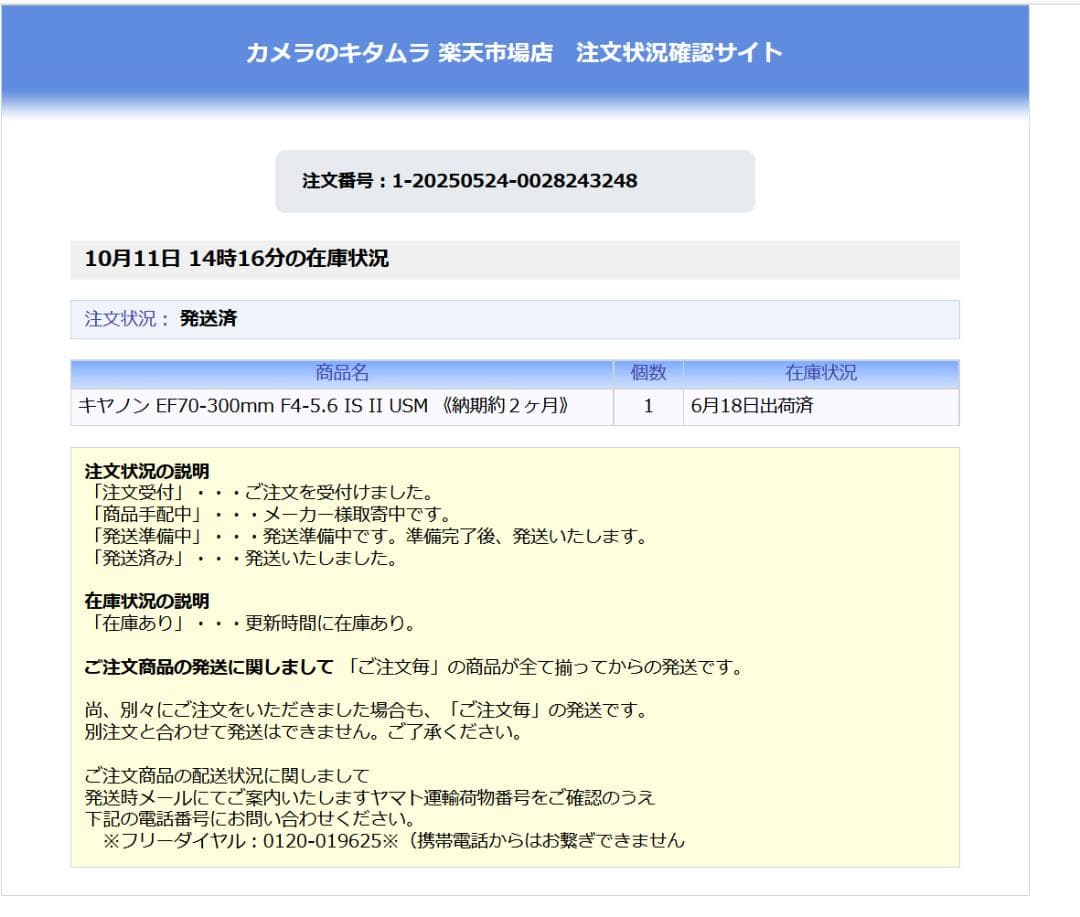Screen dimensions: 1080x917
Task: Select the キヤノン EF70-300mm product name cell
Action: tap(324, 407)
